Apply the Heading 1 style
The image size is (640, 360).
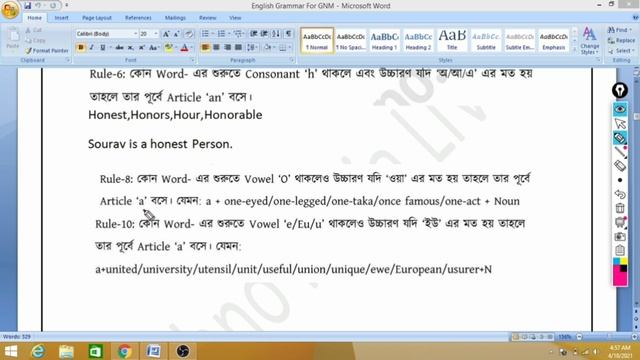click(384, 40)
